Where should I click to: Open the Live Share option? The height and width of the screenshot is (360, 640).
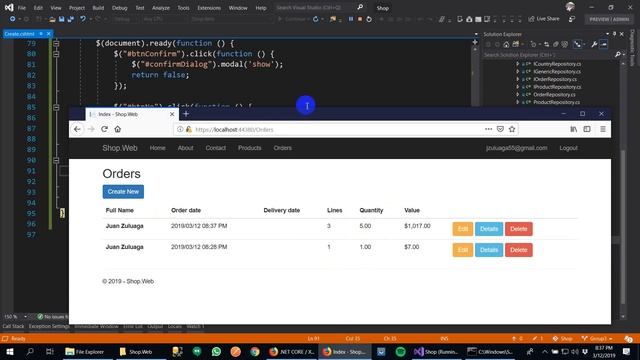coord(544,19)
